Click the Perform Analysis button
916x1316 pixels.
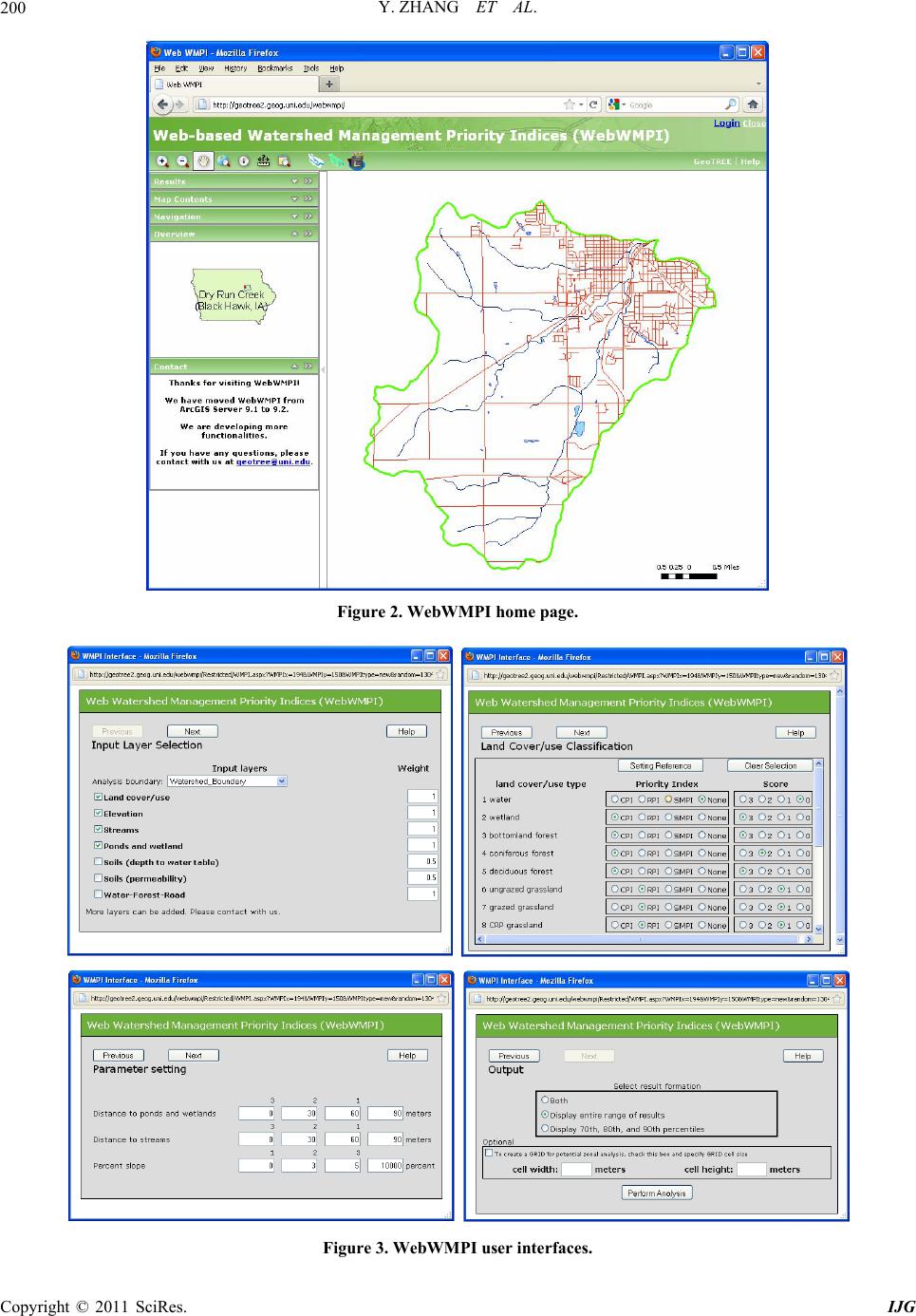[657, 1193]
